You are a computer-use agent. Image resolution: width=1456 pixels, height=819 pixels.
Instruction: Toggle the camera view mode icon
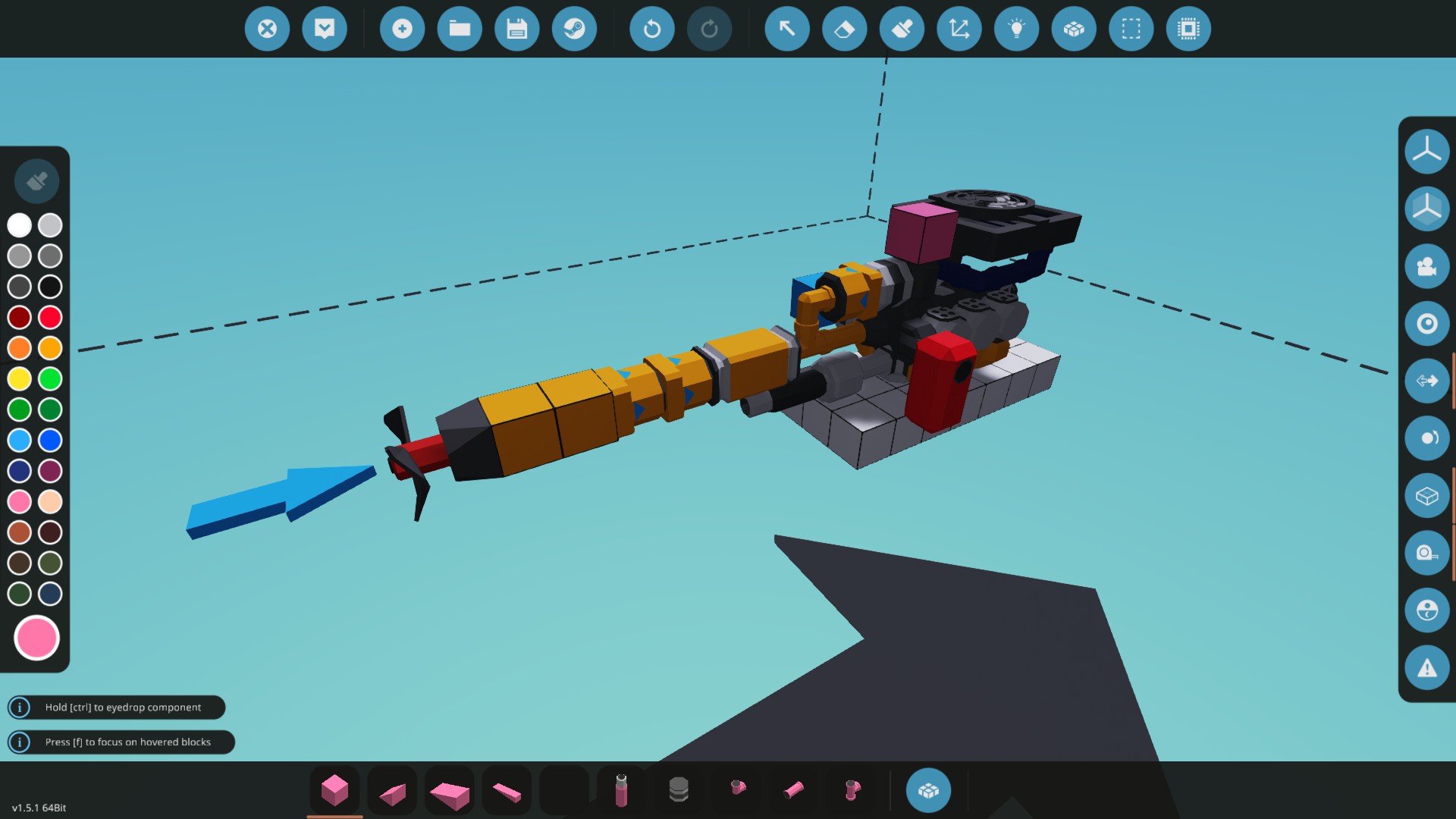point(1426,266)
